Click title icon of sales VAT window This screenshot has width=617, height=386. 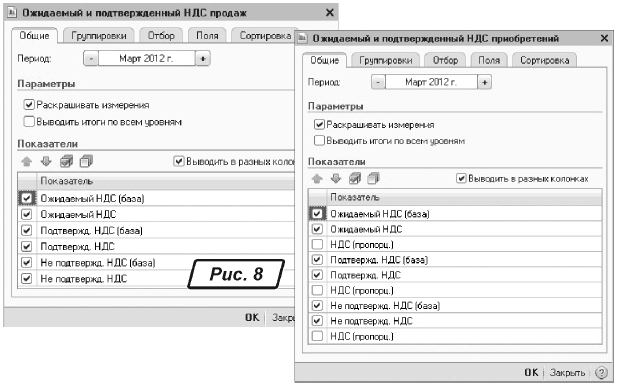(12, 13)
